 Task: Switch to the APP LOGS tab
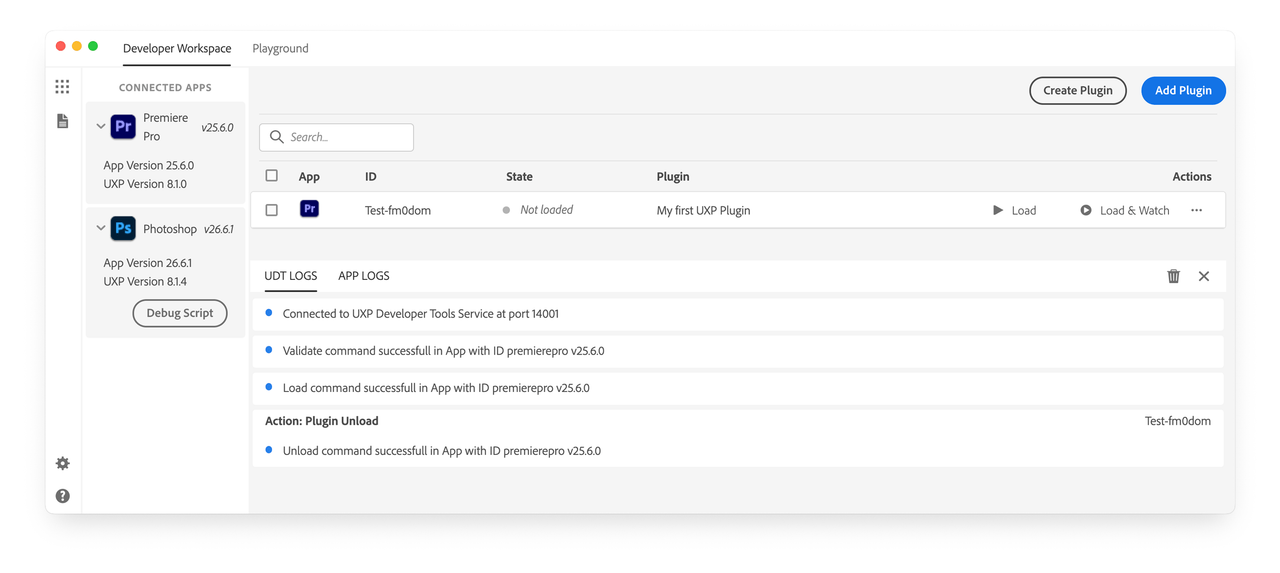[364, 276]
